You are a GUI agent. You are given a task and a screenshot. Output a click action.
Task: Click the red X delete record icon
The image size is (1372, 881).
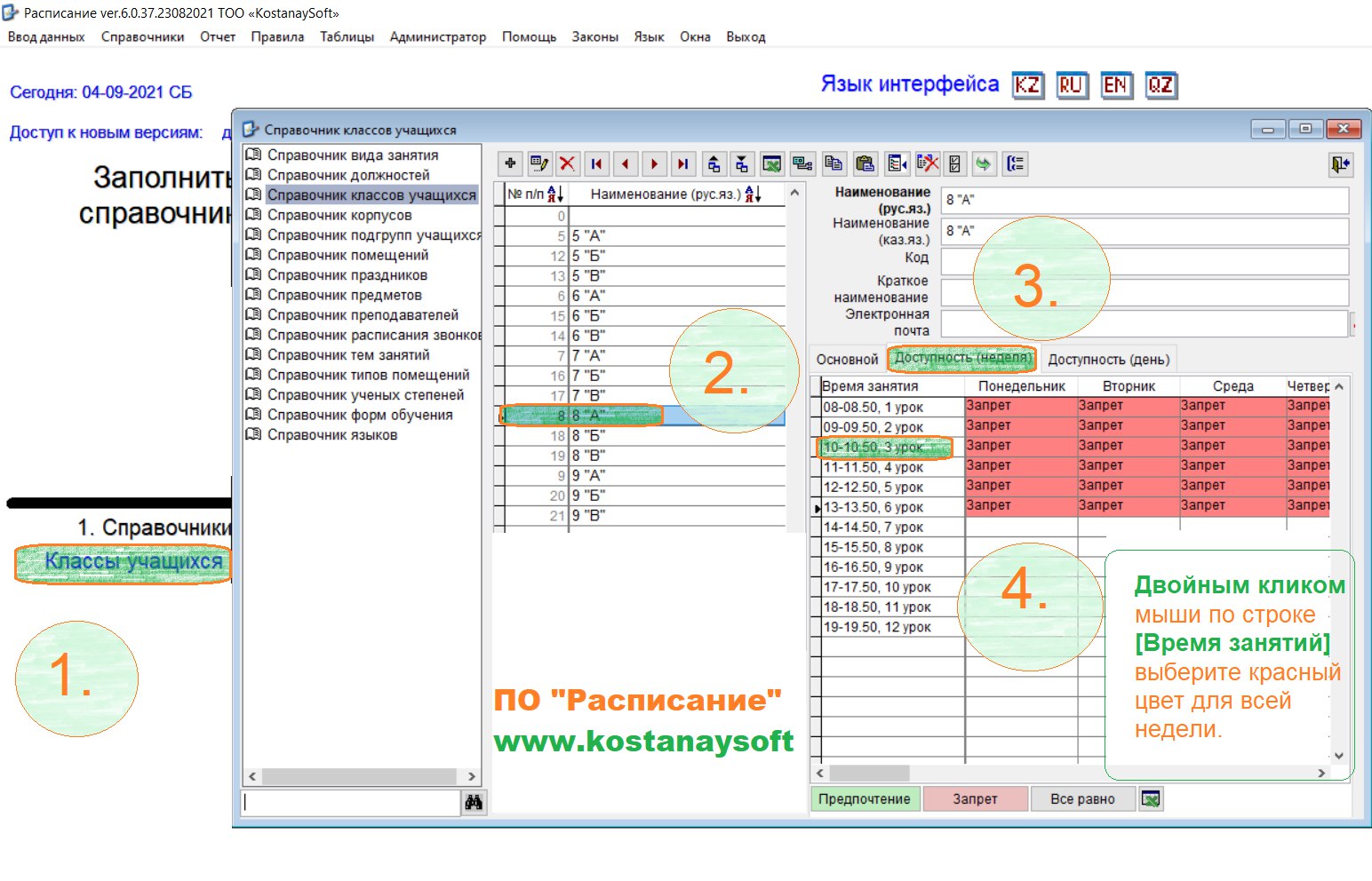click(x=567, y=163)
